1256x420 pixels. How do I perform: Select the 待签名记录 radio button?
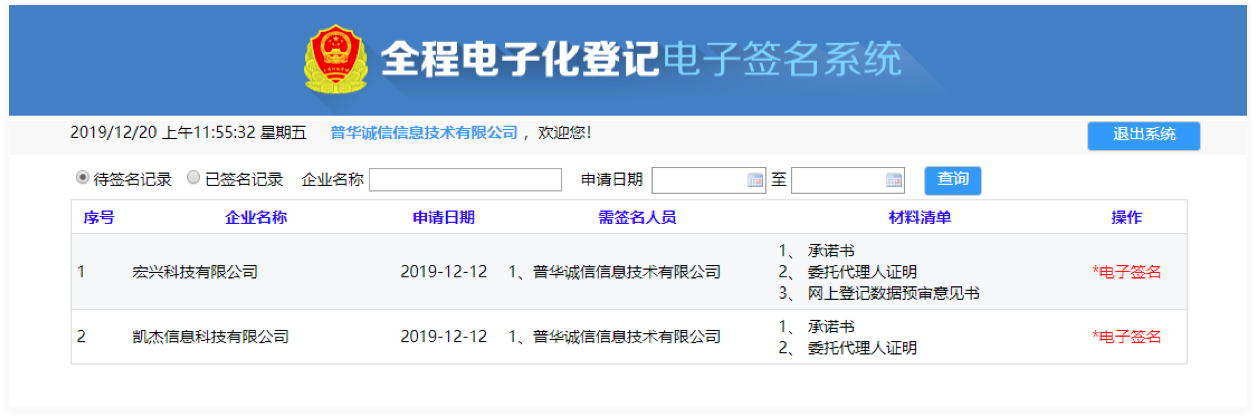[x=82, y=178]
